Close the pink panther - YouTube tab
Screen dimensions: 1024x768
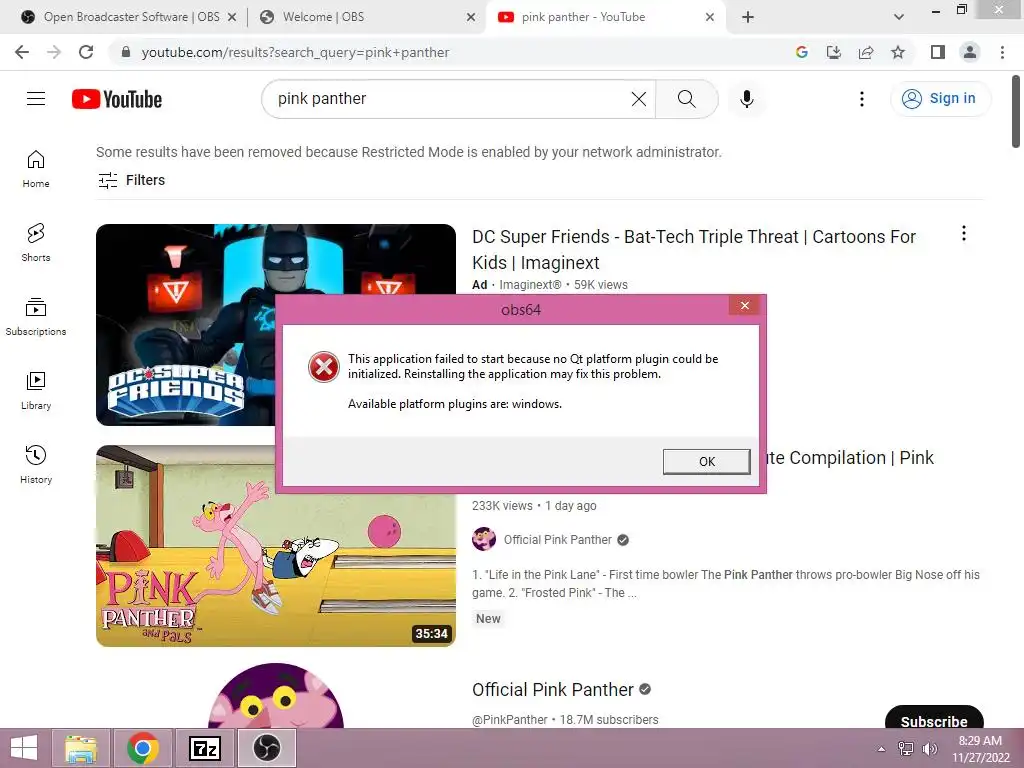[x=710, y=17]
